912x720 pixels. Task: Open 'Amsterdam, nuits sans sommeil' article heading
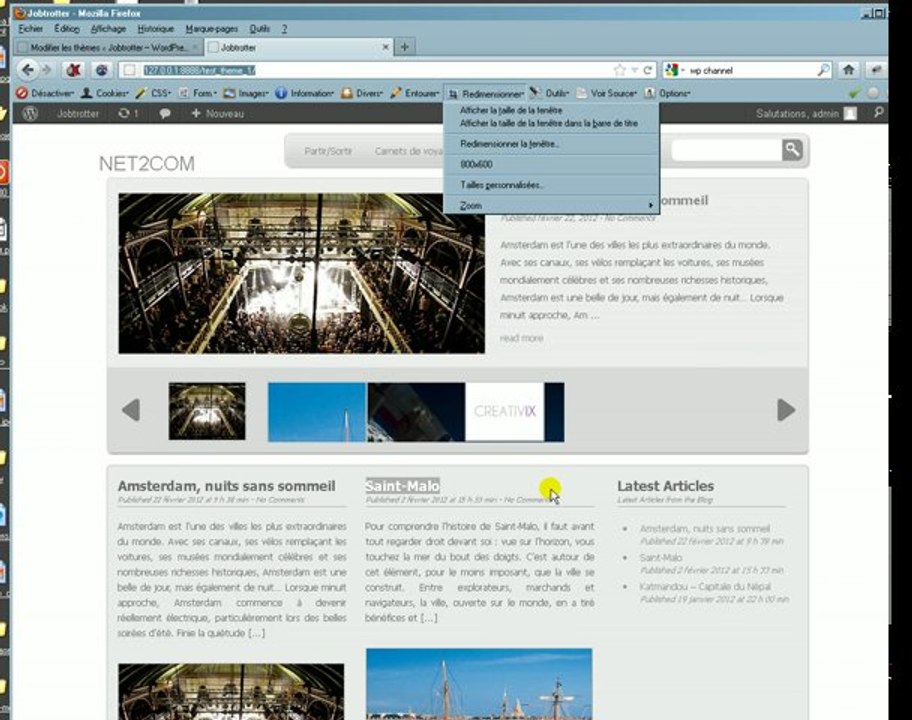[x=226, y=486]
